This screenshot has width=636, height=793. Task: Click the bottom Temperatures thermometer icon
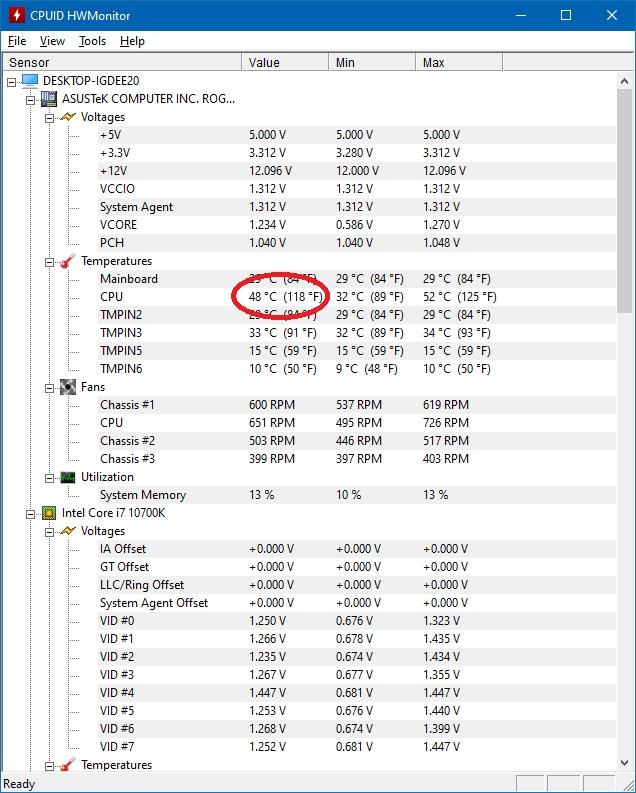68,765
